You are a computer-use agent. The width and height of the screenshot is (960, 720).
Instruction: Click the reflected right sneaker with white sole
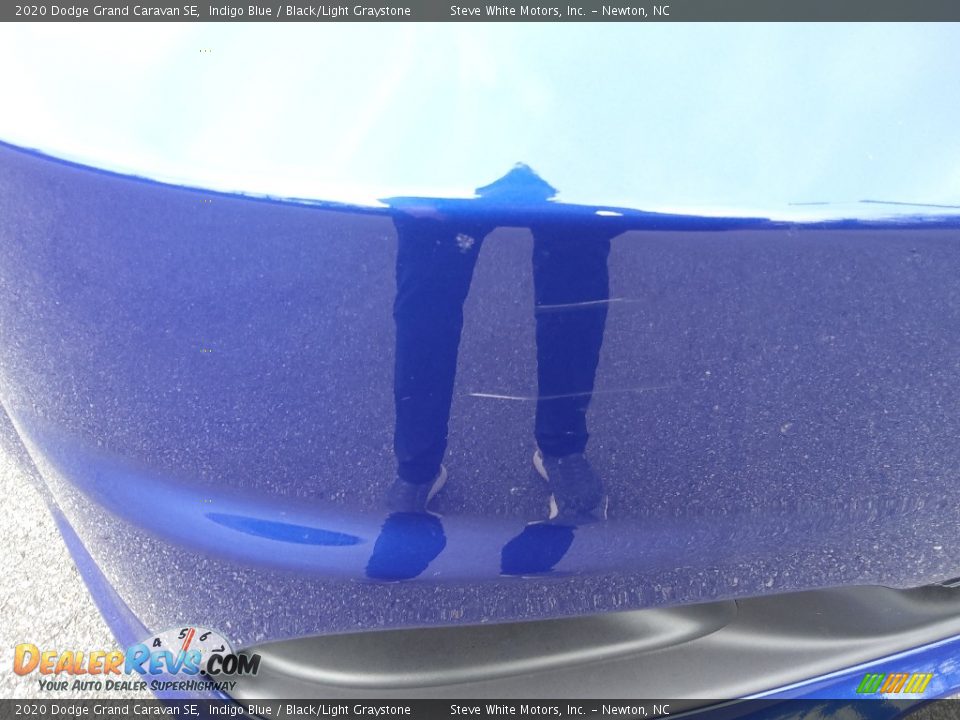pos(568,483)
